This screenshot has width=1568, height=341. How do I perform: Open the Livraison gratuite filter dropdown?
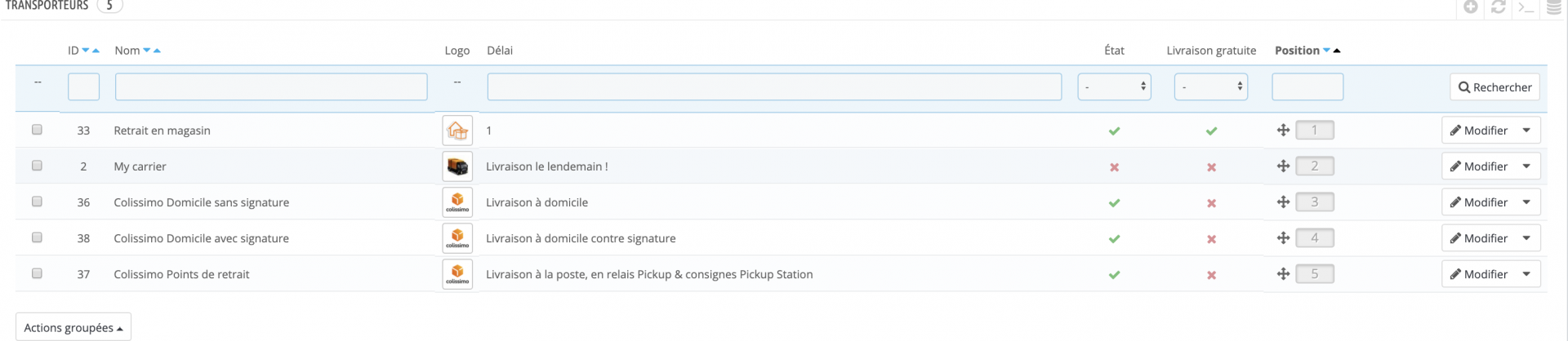[1210, 86]
